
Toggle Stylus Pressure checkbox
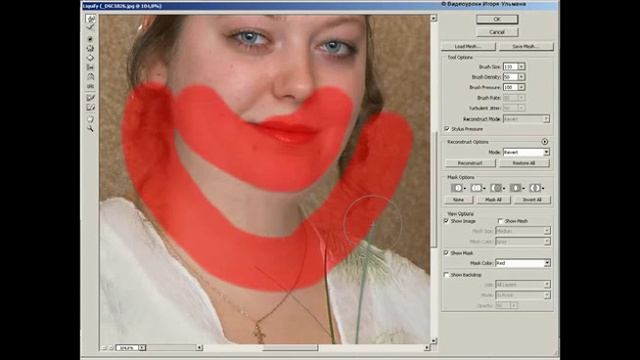click(447, 129)
